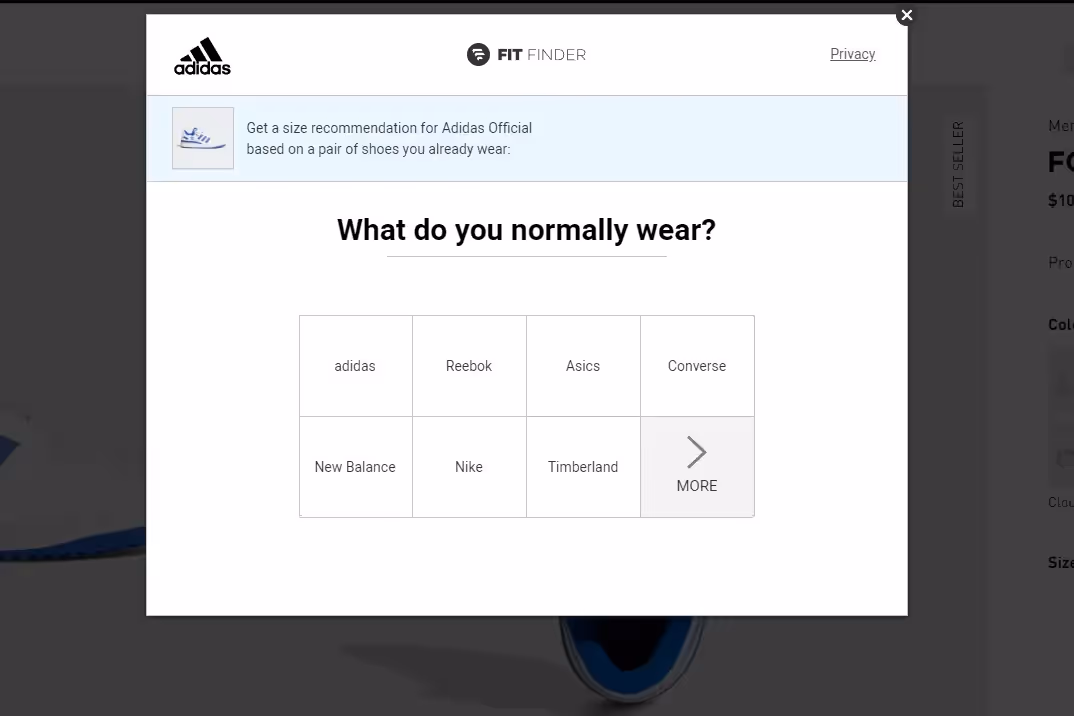The width and height of the screenshot is (1074, 716).
Task: Close the Fit Finder dialog
Action: (x=906, y=15)
